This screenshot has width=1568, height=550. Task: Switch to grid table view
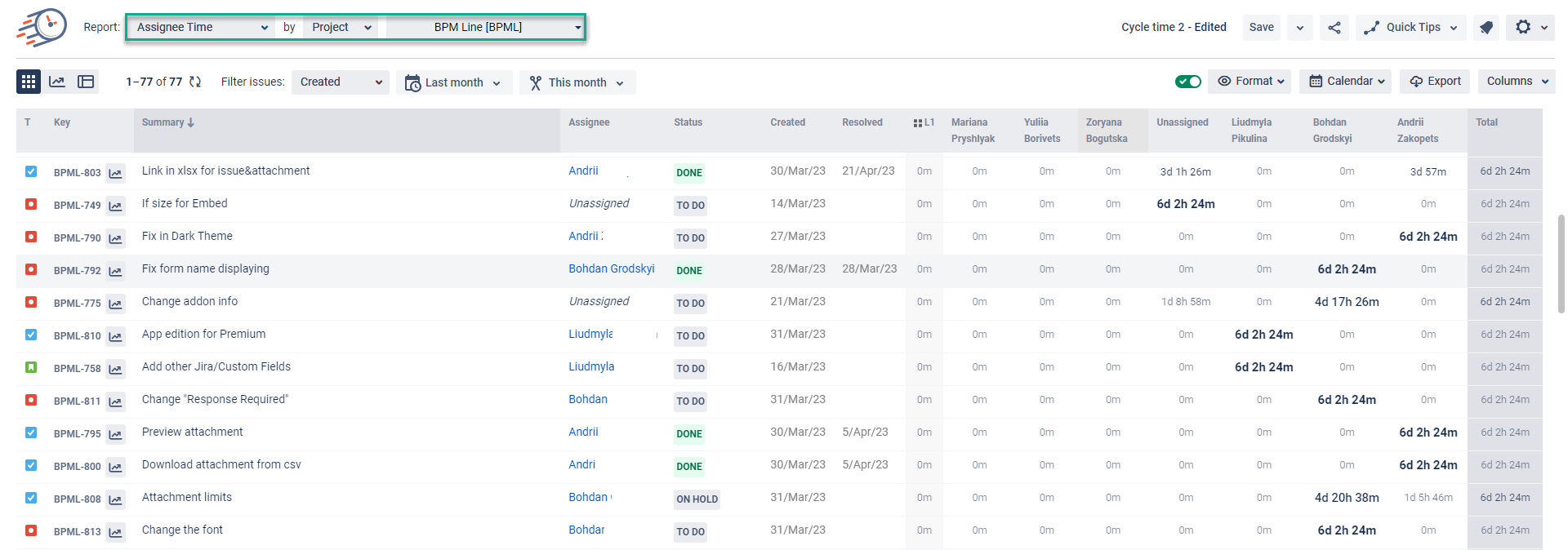tap(29, 82)
